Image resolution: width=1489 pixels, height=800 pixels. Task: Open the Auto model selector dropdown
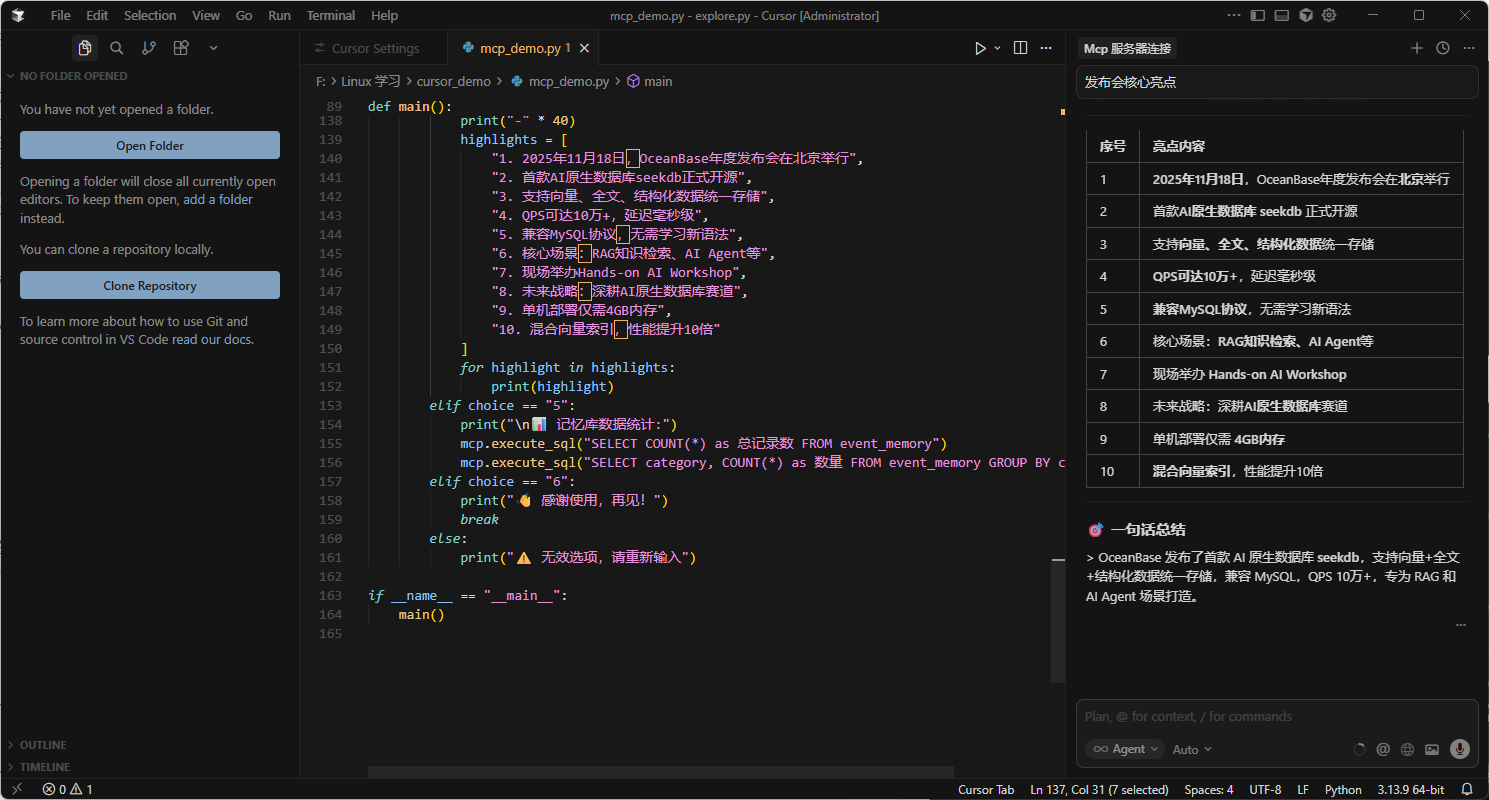click(1191, 749)
